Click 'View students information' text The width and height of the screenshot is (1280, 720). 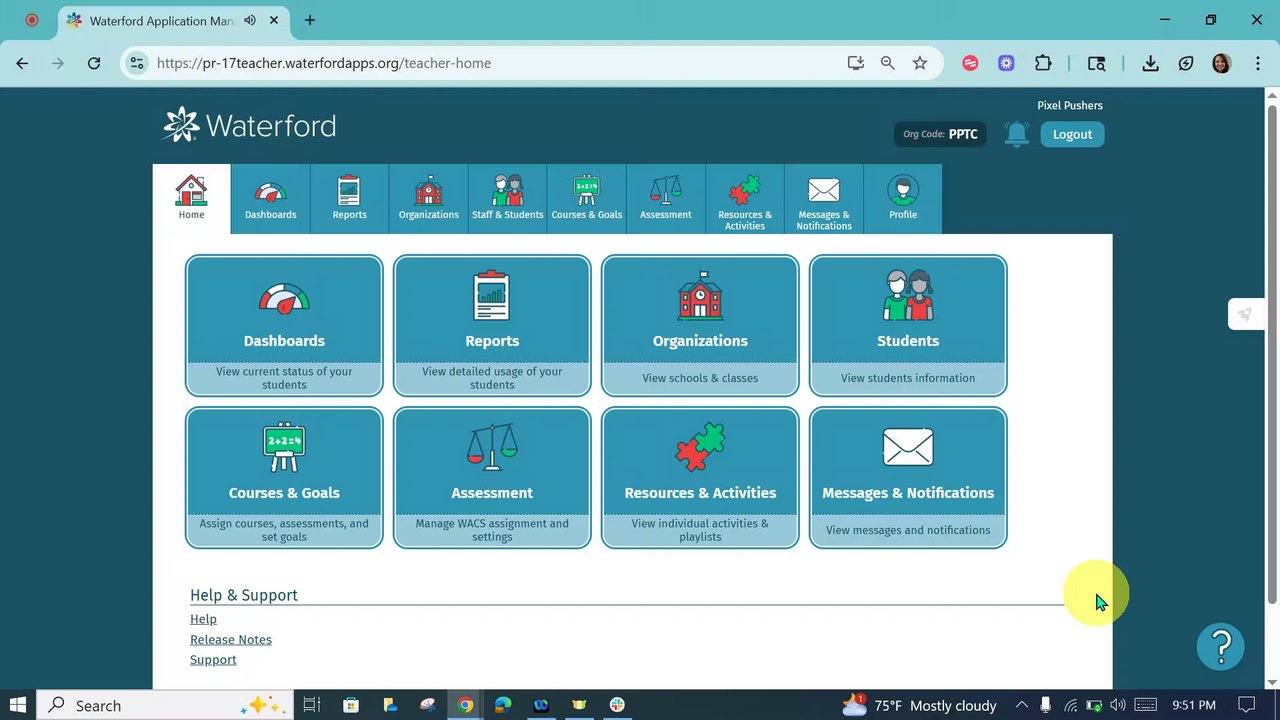[908, 378]
